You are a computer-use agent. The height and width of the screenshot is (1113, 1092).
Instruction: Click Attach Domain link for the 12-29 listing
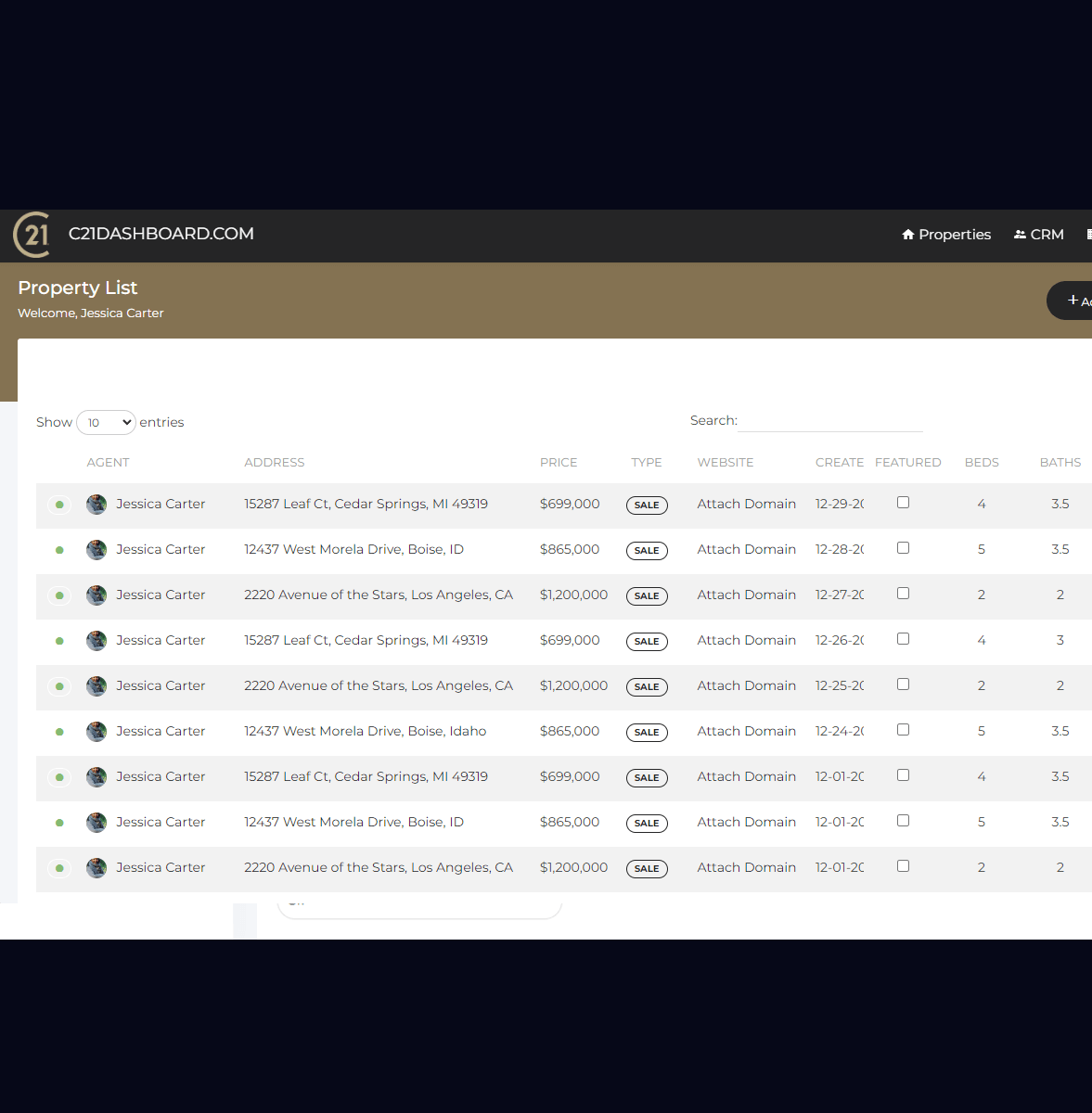(746, 504)
